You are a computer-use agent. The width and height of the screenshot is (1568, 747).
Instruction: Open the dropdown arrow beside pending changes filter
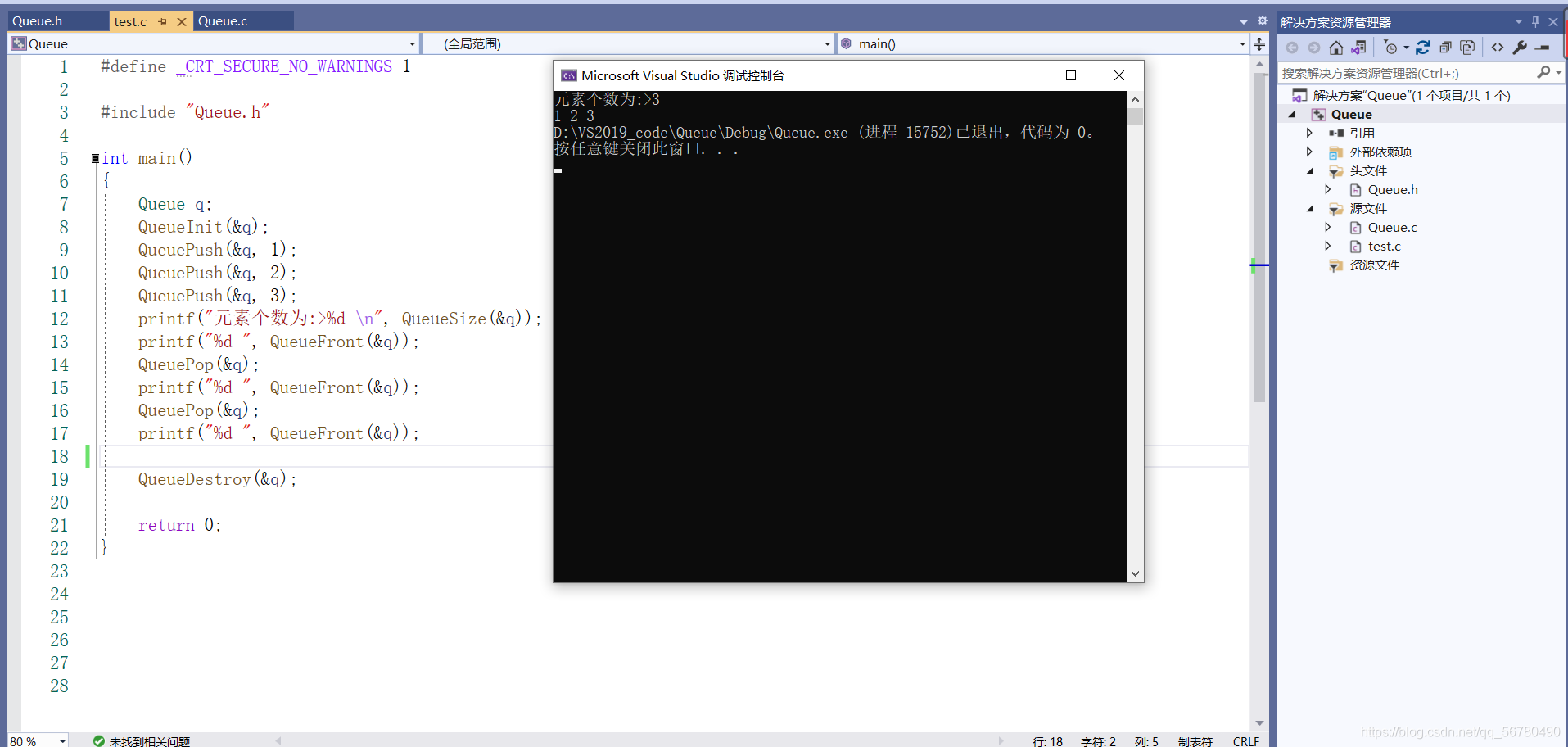coord(1407,48)
